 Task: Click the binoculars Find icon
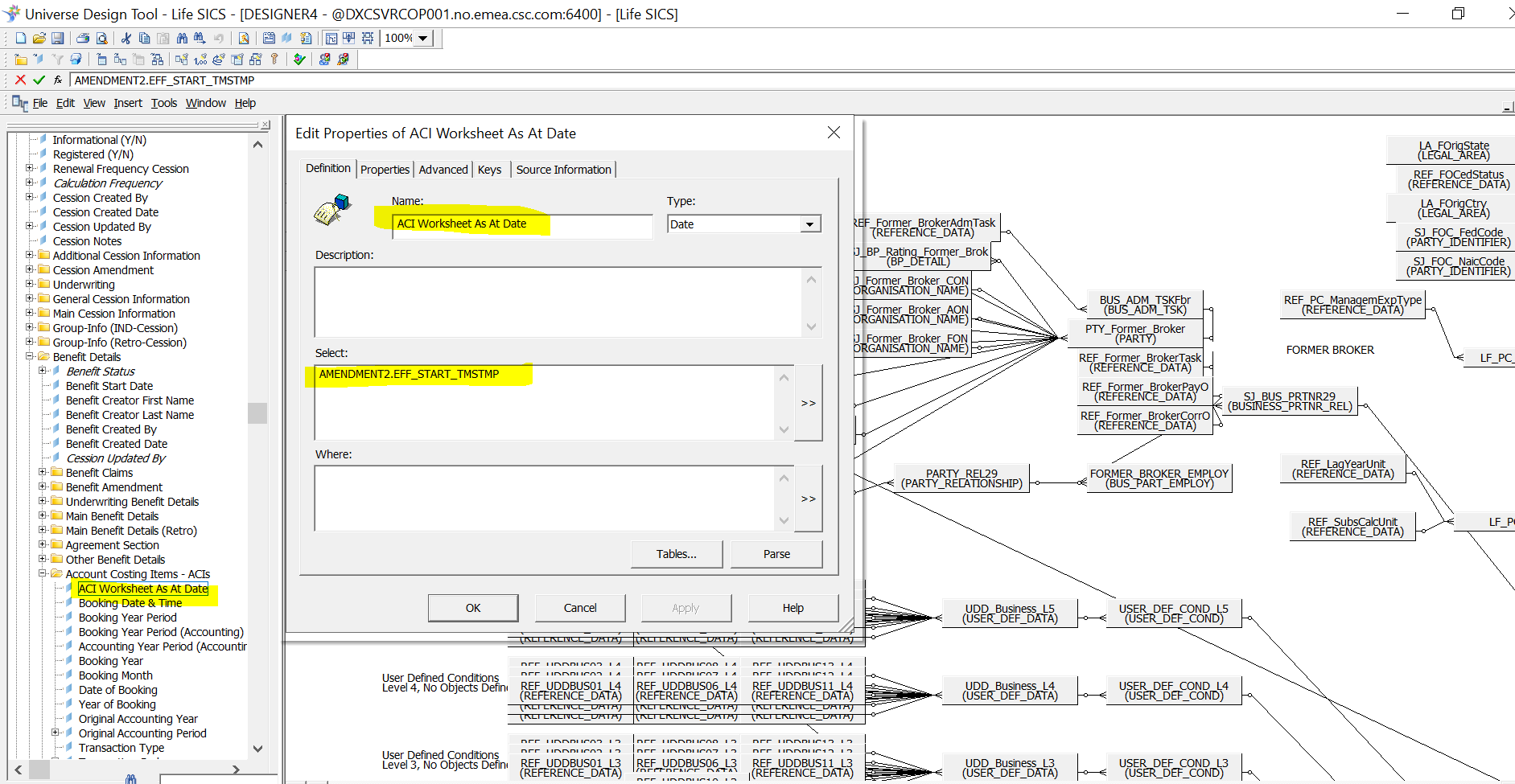[182, 38]
